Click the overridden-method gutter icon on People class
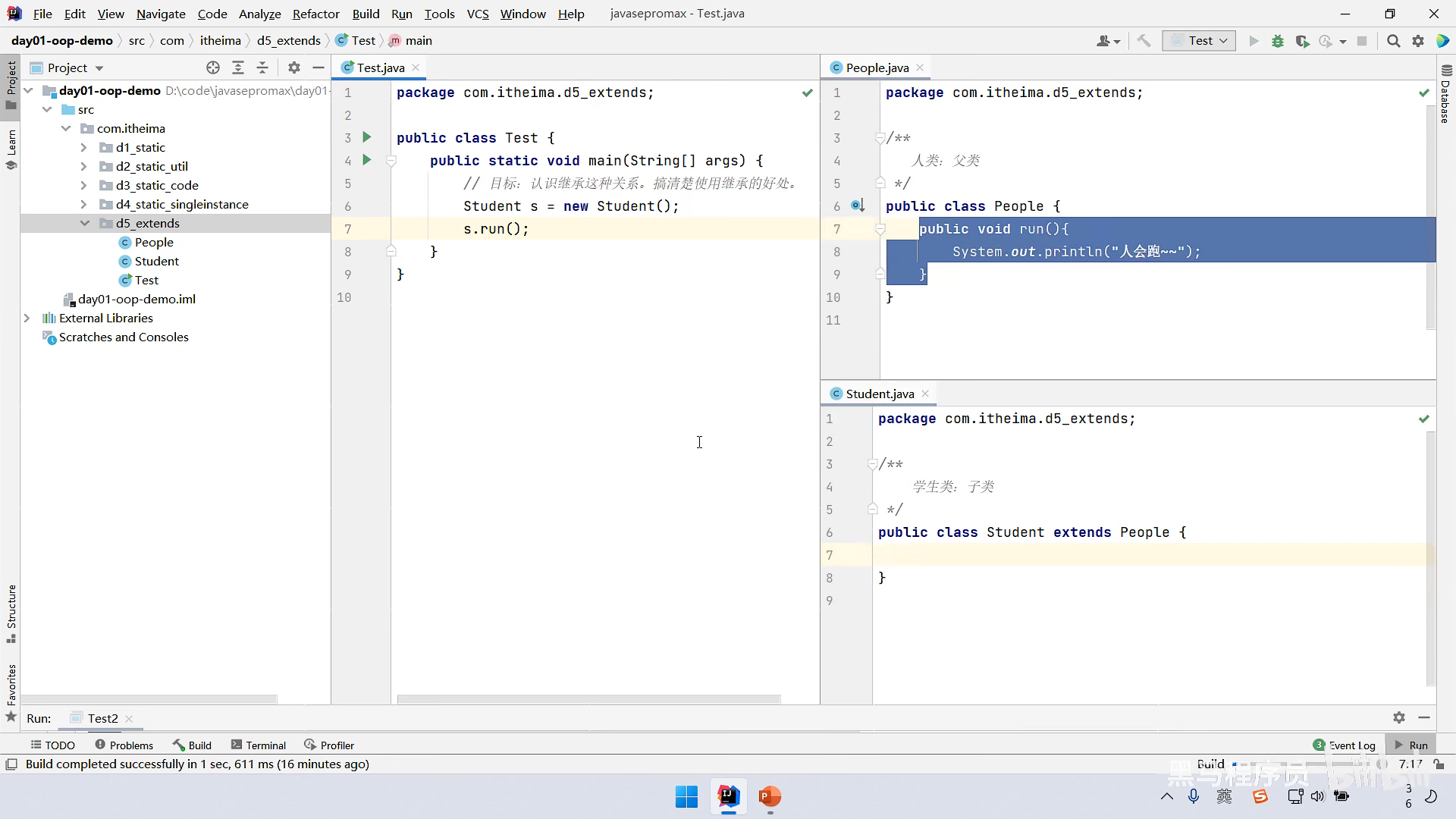Viewport: 1456px width, 819px height. [857, 206]
